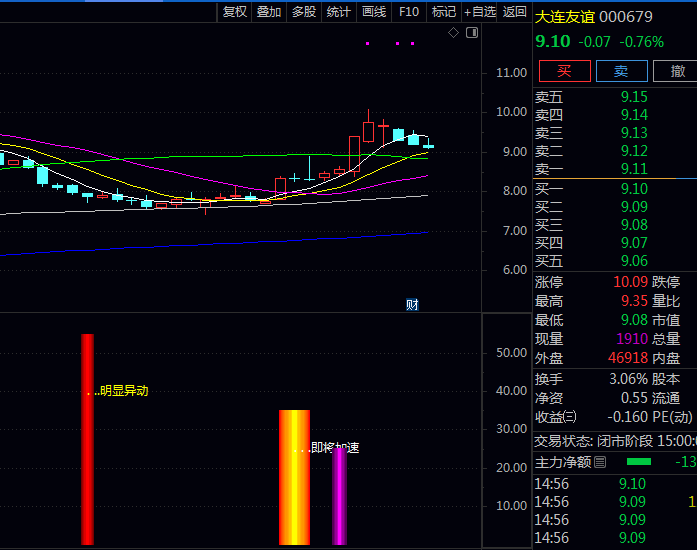Click the diamond icon above the chart
Viewport: 697px width, 550px height.
[453, 33]
